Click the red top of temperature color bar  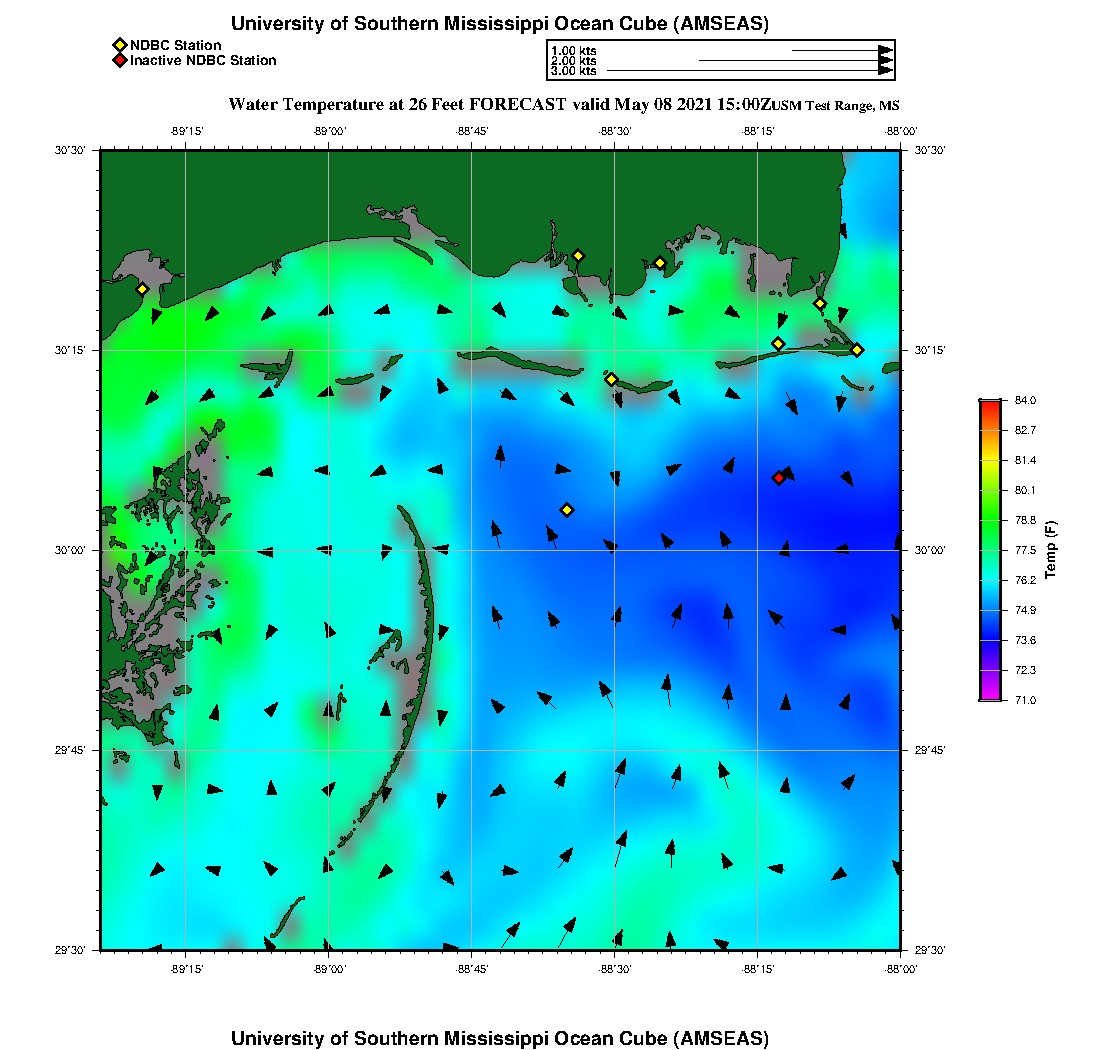pyautogui.click(x=989, y=410)
